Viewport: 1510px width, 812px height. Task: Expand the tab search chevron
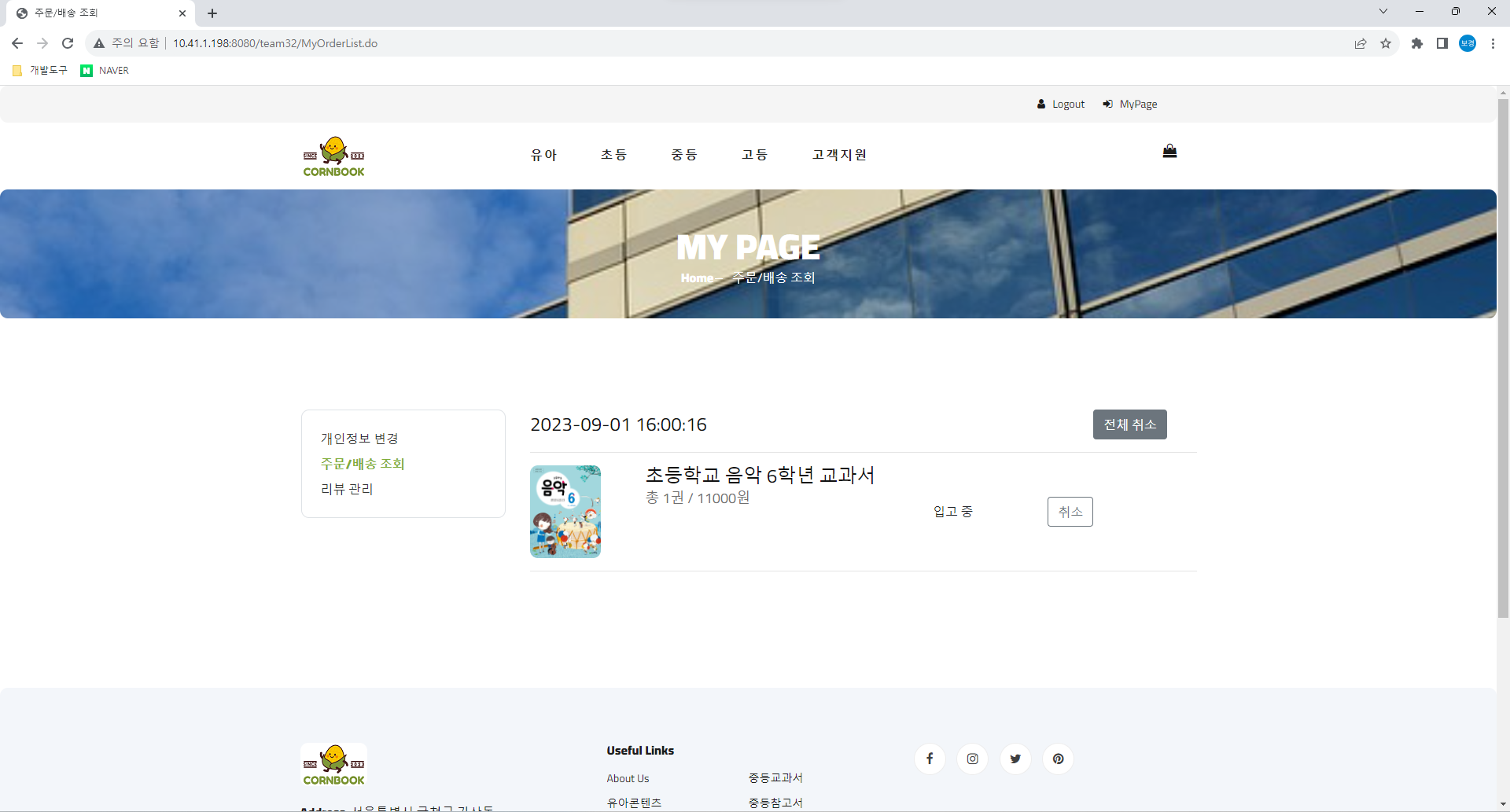[1383, 11]
